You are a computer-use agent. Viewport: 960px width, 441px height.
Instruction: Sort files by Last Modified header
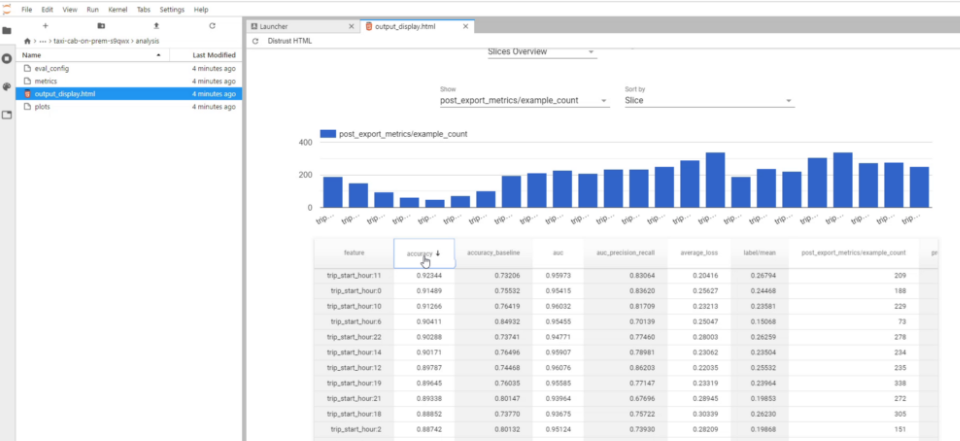point(205,55)
